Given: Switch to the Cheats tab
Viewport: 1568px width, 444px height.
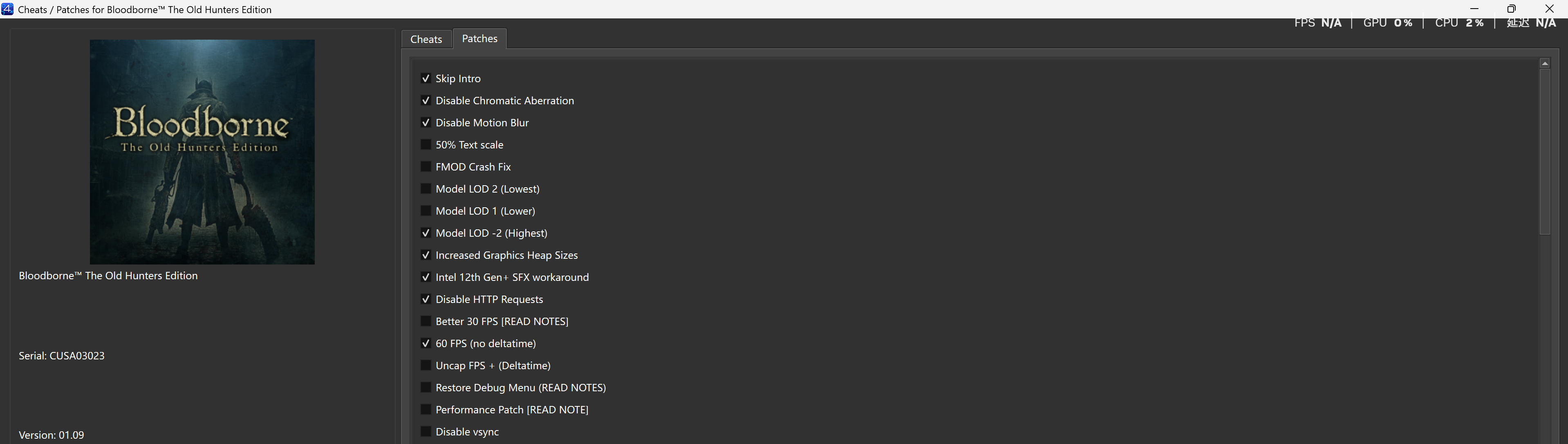Looking at the screenshot, I should 426,39.
